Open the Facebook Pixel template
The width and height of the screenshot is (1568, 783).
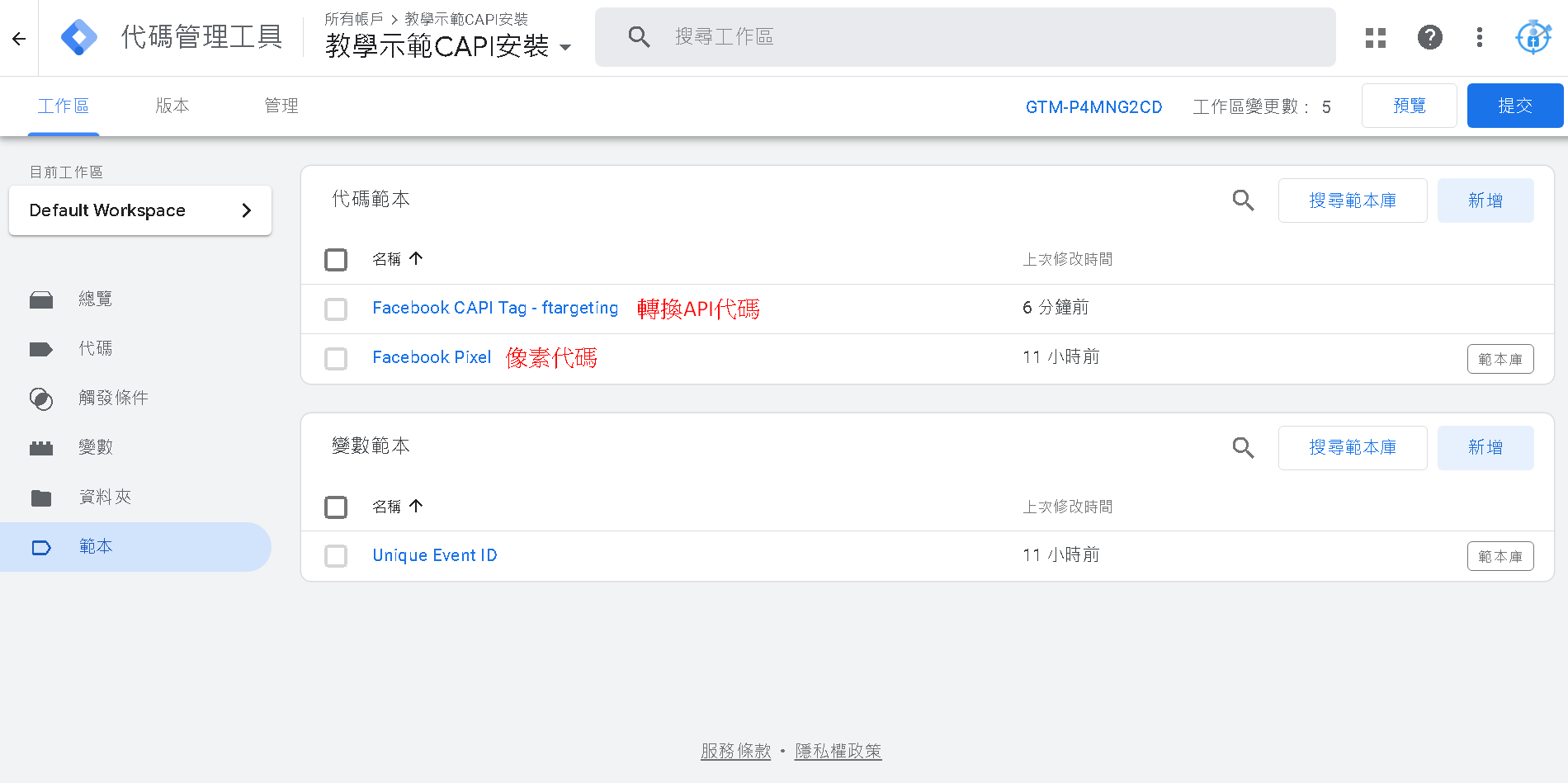click(x=432, y=357)
